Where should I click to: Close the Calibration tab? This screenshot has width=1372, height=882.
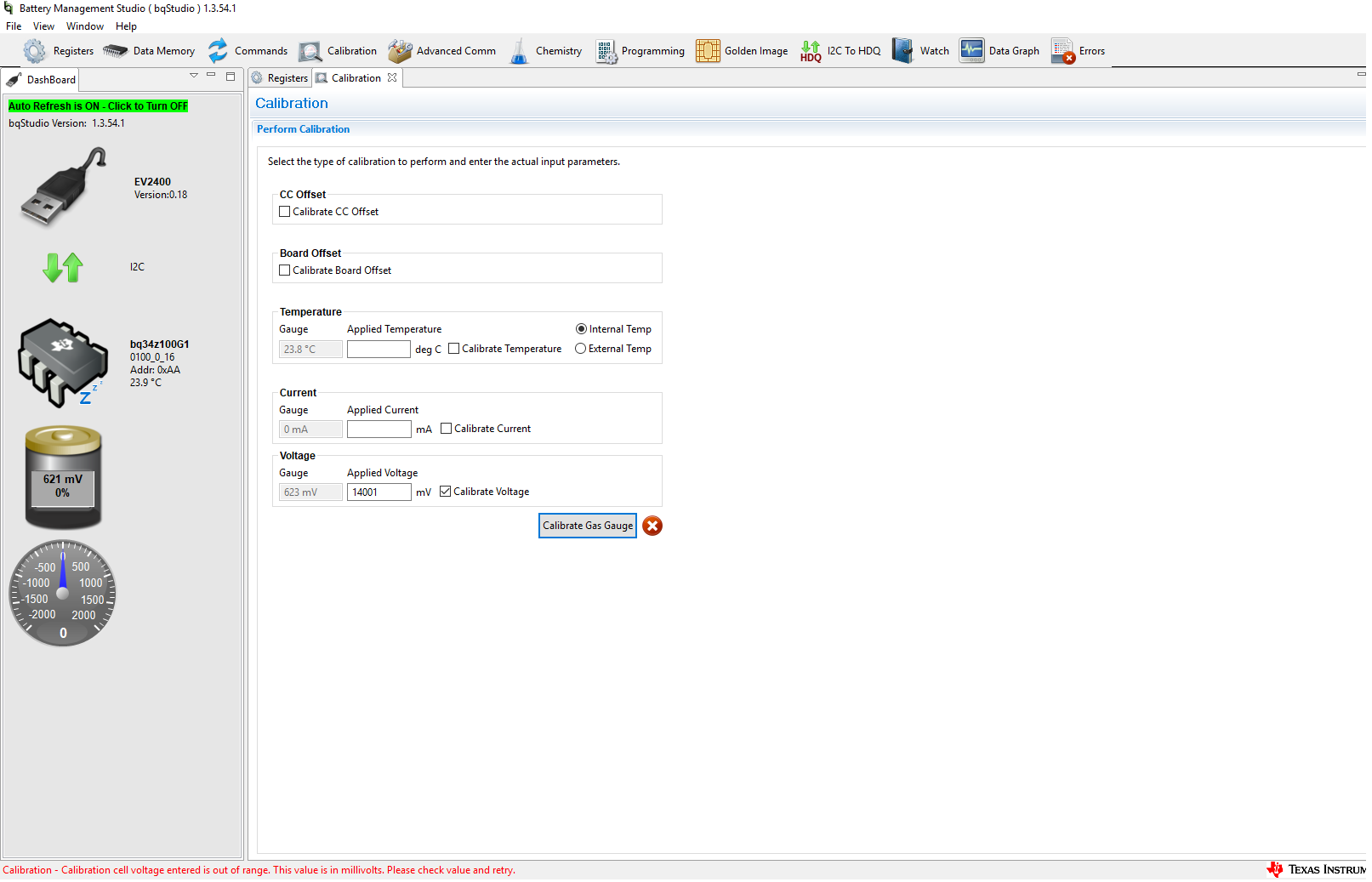coord(392,77)
